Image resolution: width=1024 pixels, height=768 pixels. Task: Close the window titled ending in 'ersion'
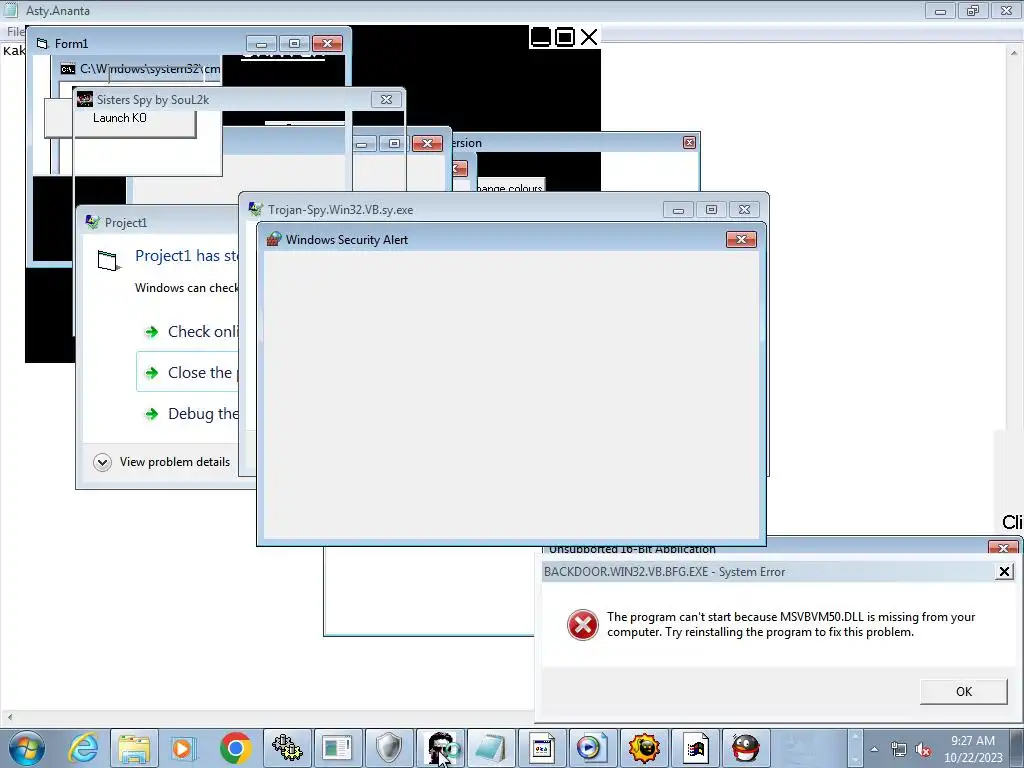pyautogui.click(x=689, y=142)
